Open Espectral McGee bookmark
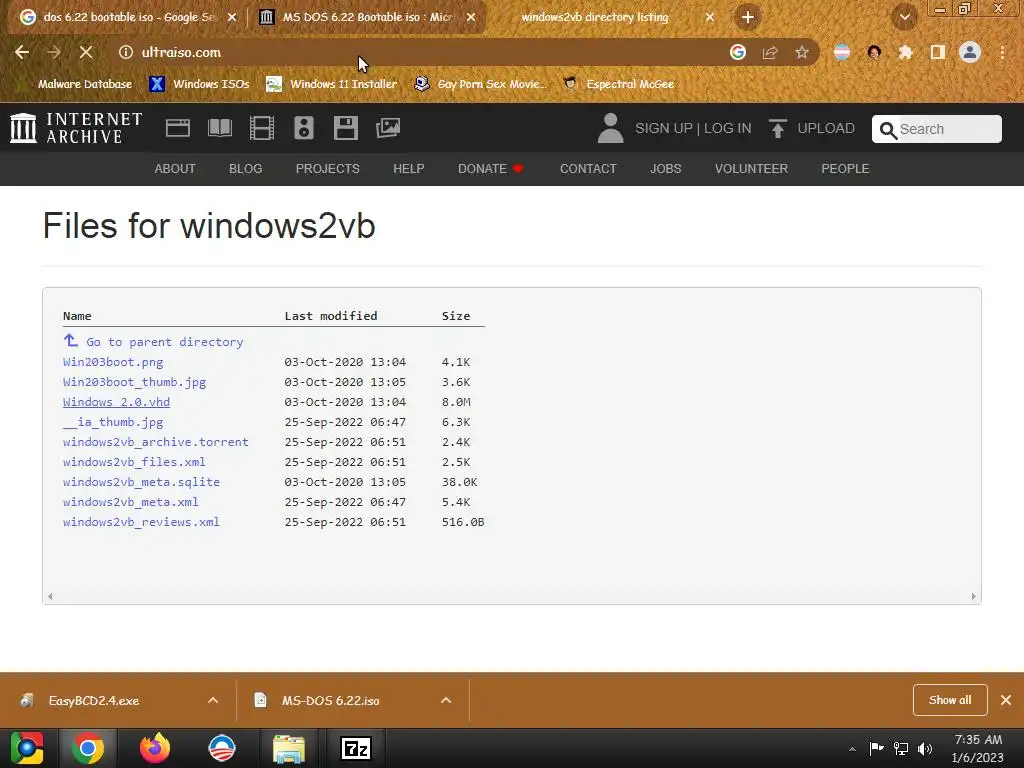Screen dimensions: 1024x768 pos(618,84)
